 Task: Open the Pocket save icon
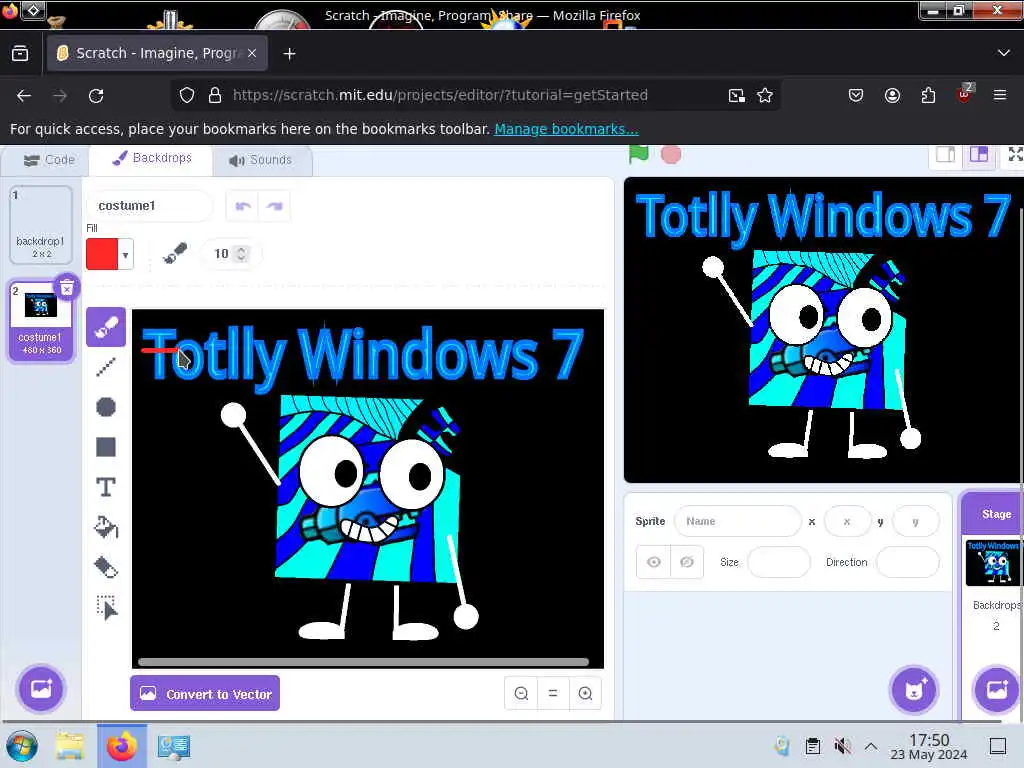coord(856,95)
